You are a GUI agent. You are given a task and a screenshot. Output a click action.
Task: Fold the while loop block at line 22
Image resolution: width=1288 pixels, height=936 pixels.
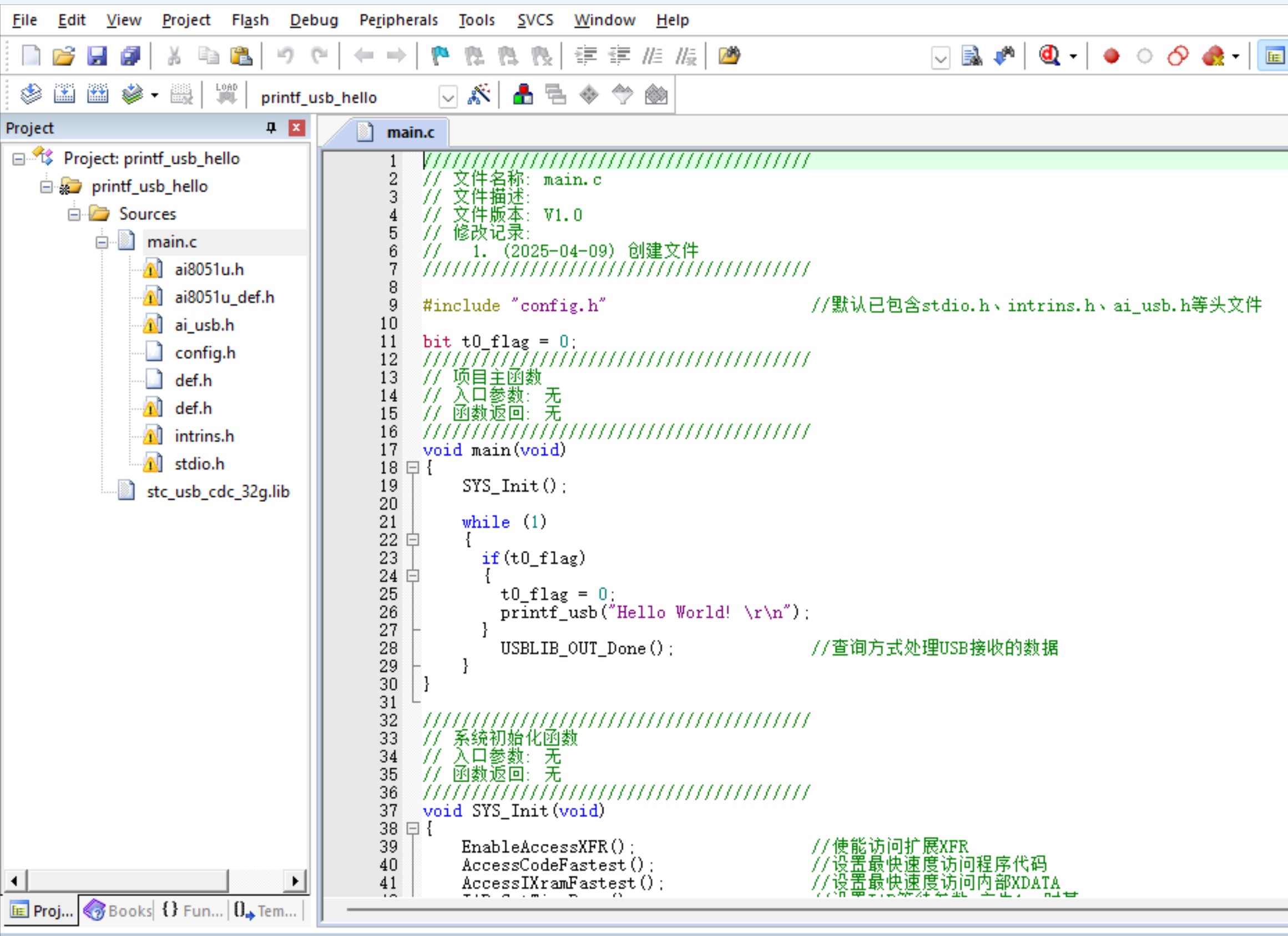pos(413,540)
